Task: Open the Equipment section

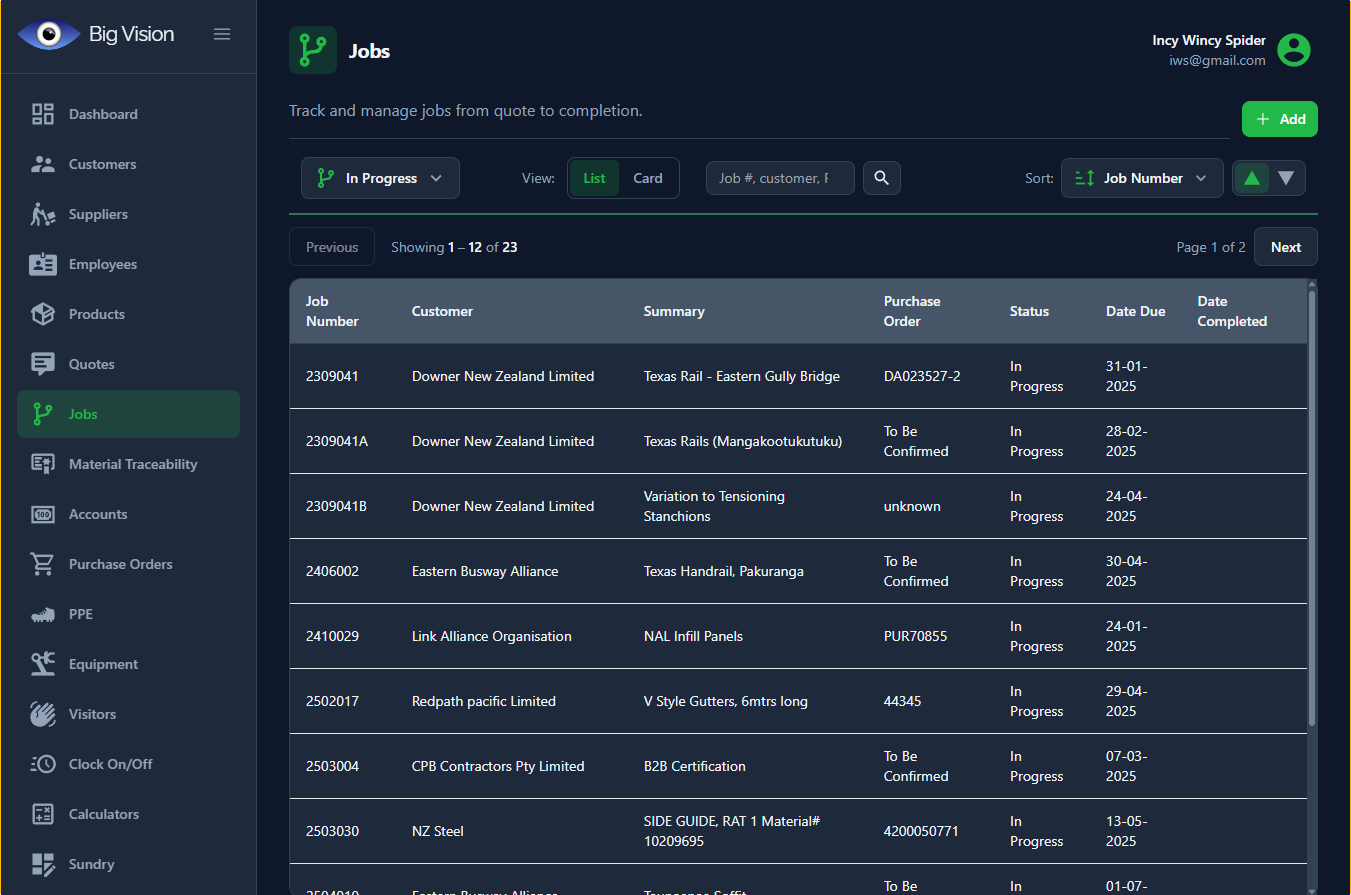Action: pyautogui.click(x=103, y=664)
